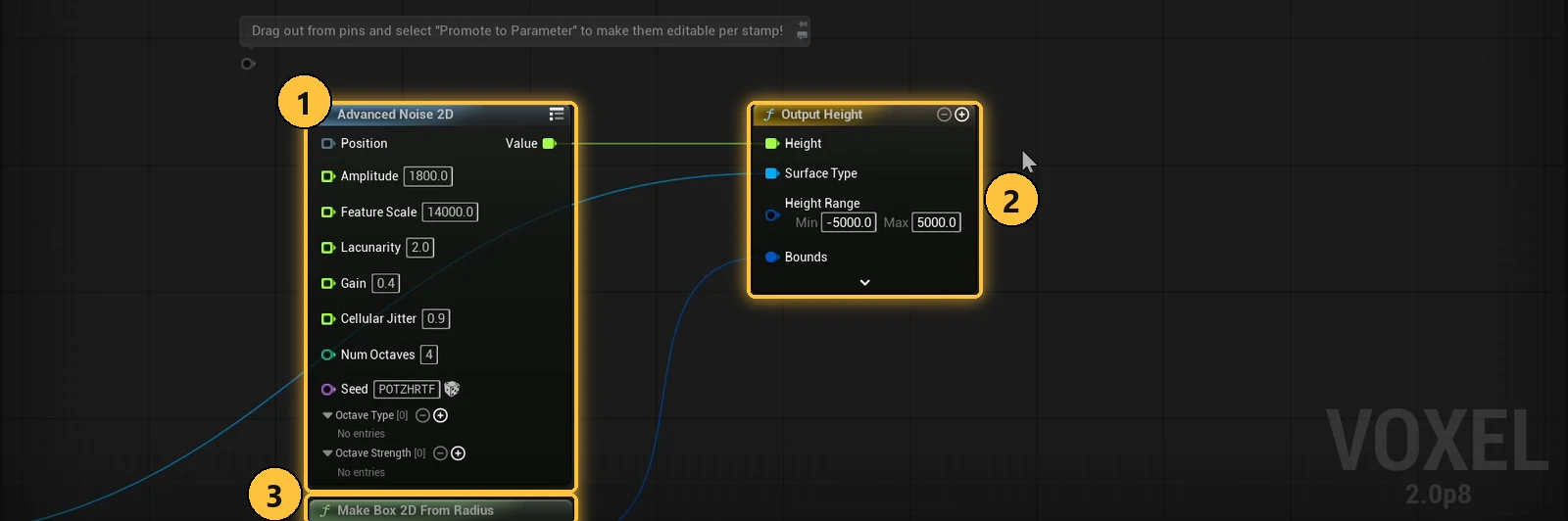Click the "No entries" text under Octave Strength
The width and height of the screenshot is (1568, 521).
tap(361, 472)
